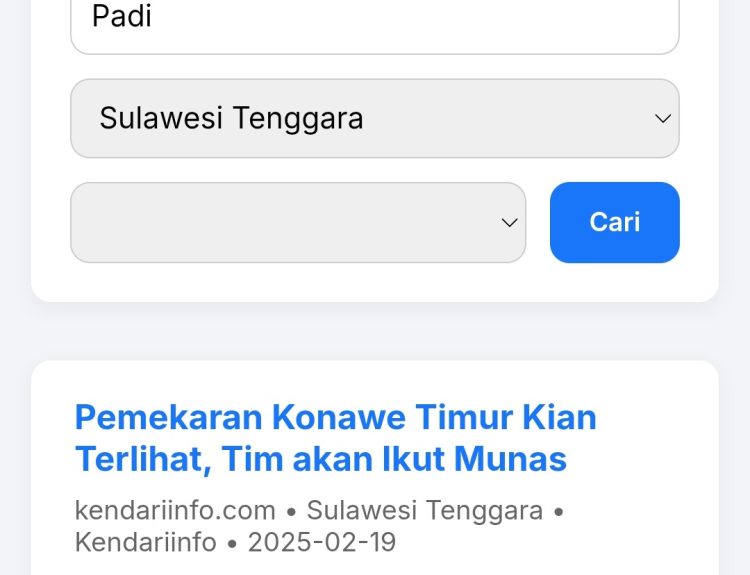Click the blank middle of the empty dropdown
This screenshot has height=575, width=750.
pos(280,222)
